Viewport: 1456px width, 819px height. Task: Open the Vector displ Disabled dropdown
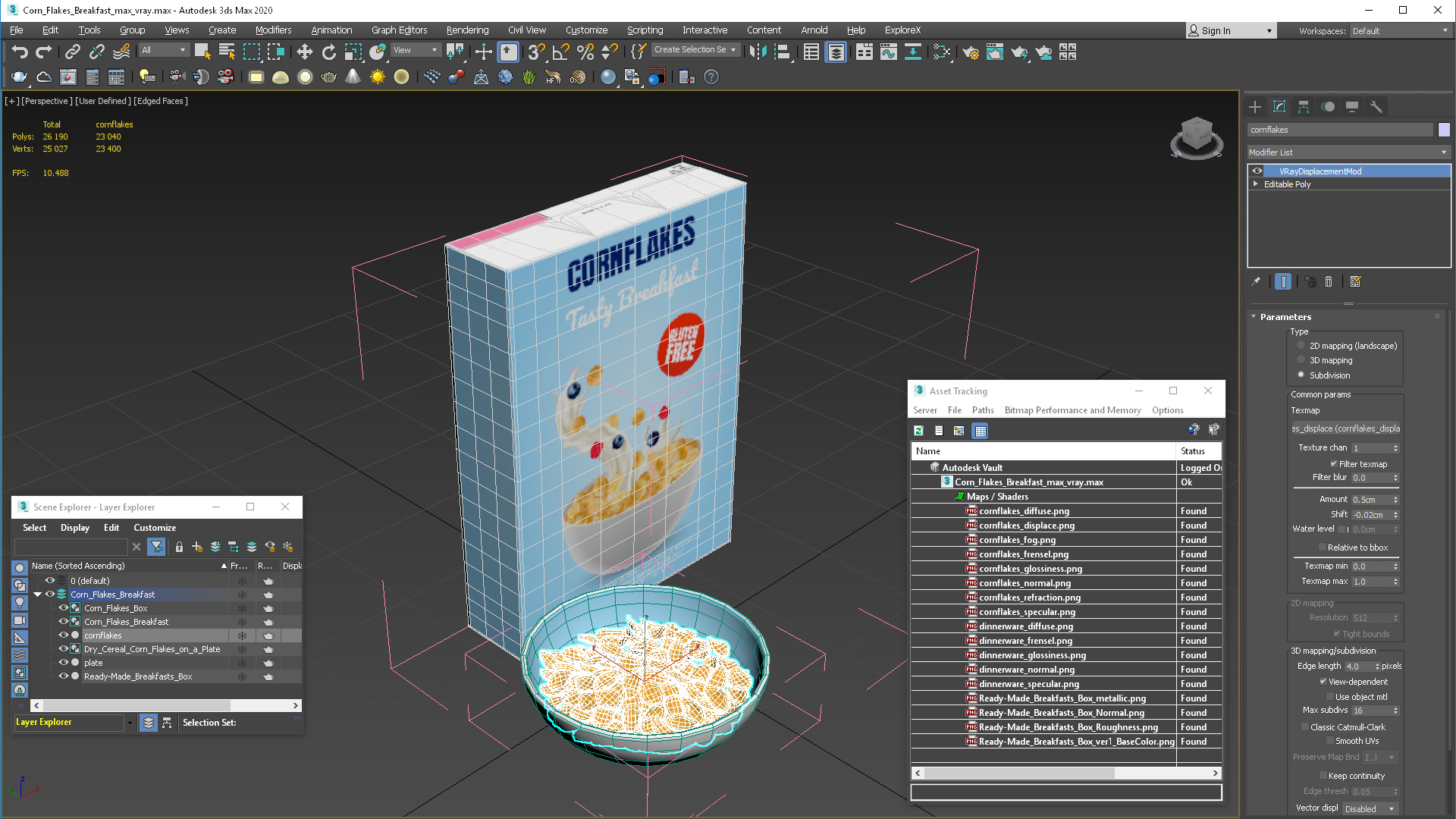coord(1370,809)
